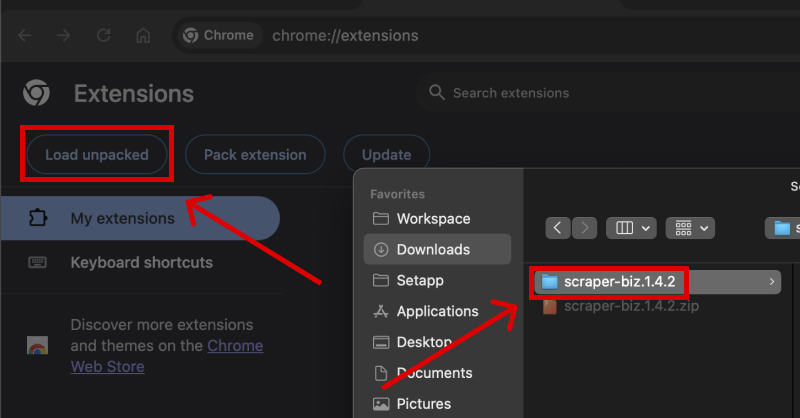Click the Favorites section header
Screen dimensions: 800x418
click(x=397, y=194)
